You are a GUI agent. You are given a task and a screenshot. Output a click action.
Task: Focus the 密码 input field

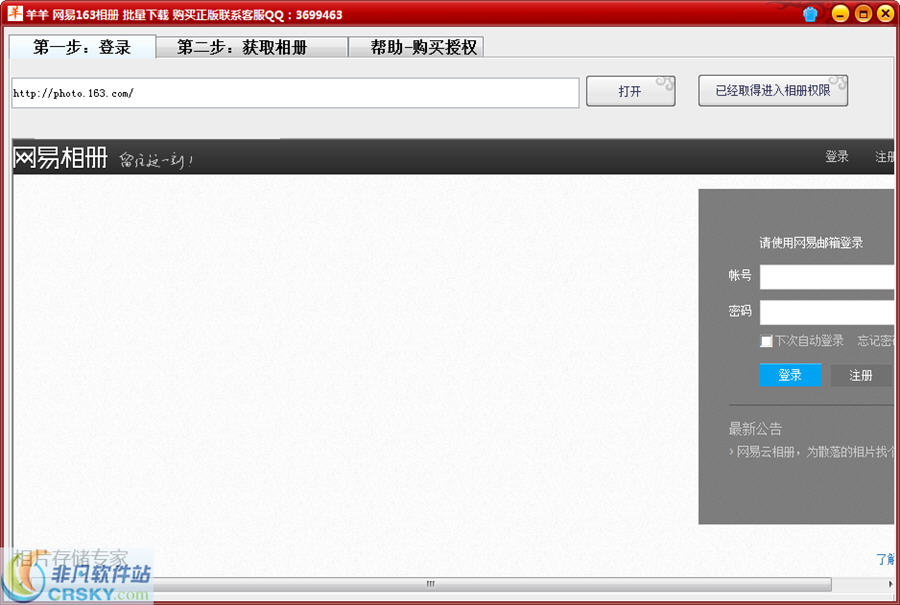tap(827, 313)
